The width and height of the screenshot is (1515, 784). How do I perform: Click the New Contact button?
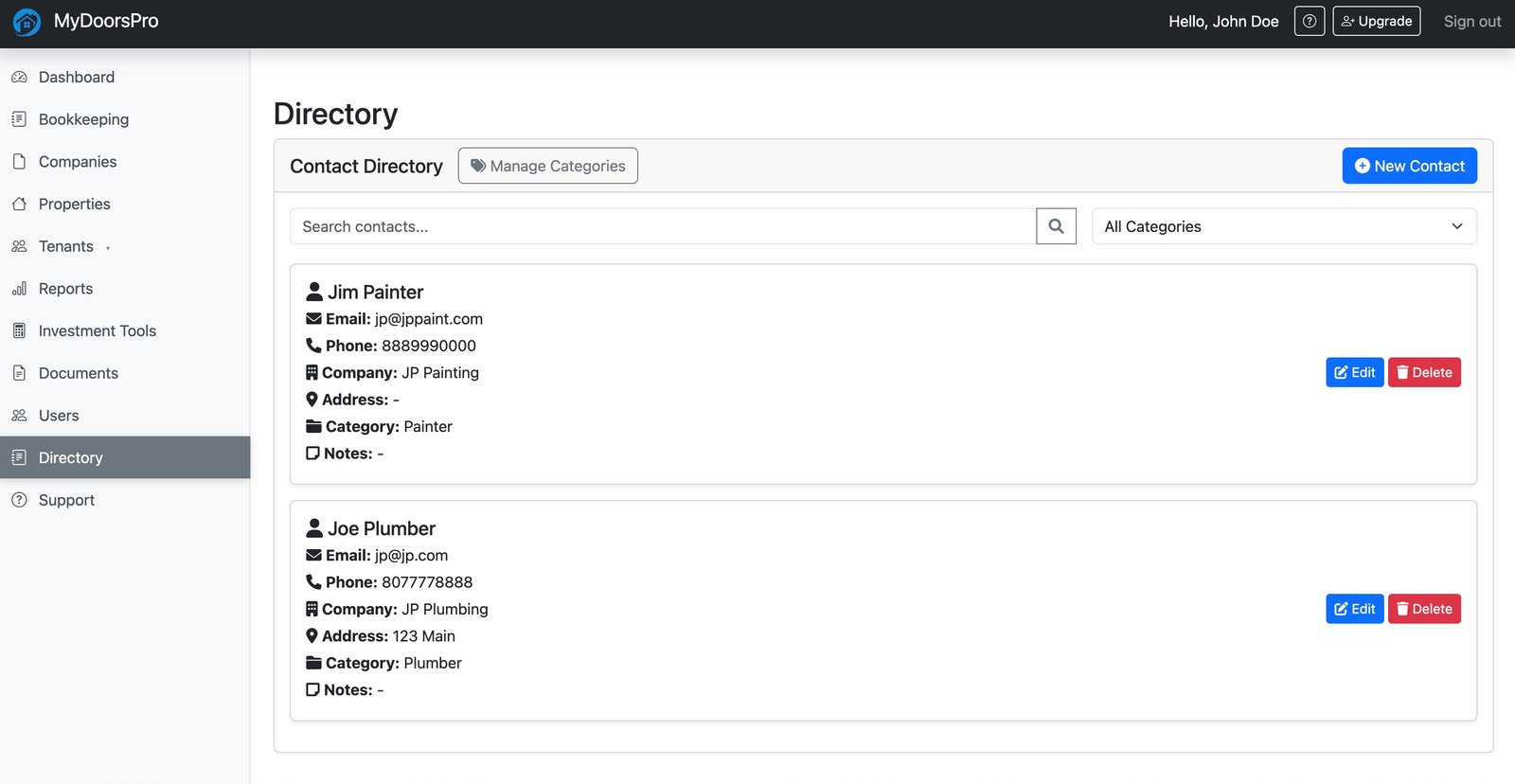pos(1409,166)
